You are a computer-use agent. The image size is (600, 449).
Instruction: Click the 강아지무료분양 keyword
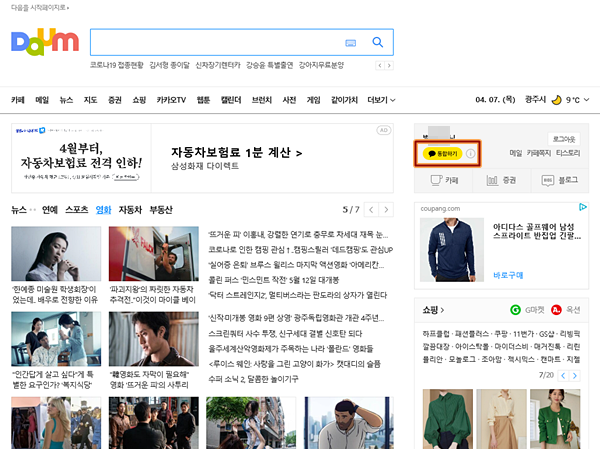(321, 65)
